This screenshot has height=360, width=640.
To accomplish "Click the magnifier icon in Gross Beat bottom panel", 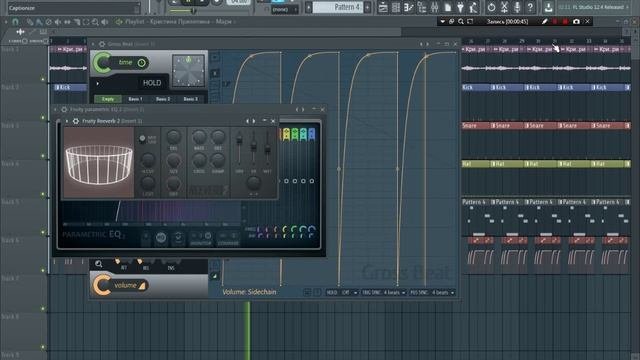I will pos(98,264).
